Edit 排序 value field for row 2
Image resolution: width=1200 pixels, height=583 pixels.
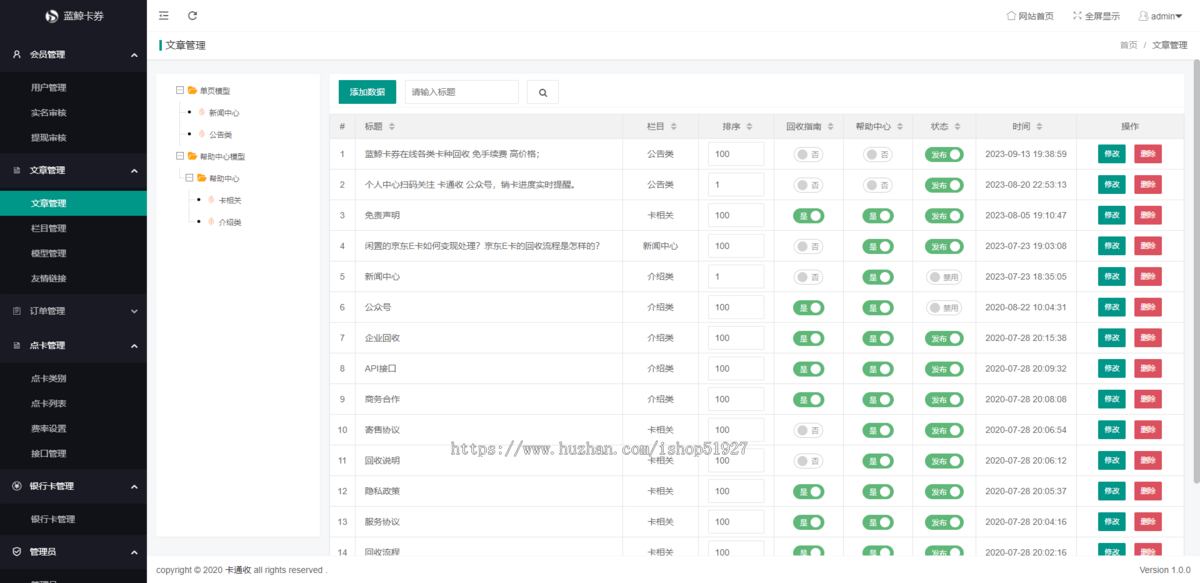click(x=736, y=185)
